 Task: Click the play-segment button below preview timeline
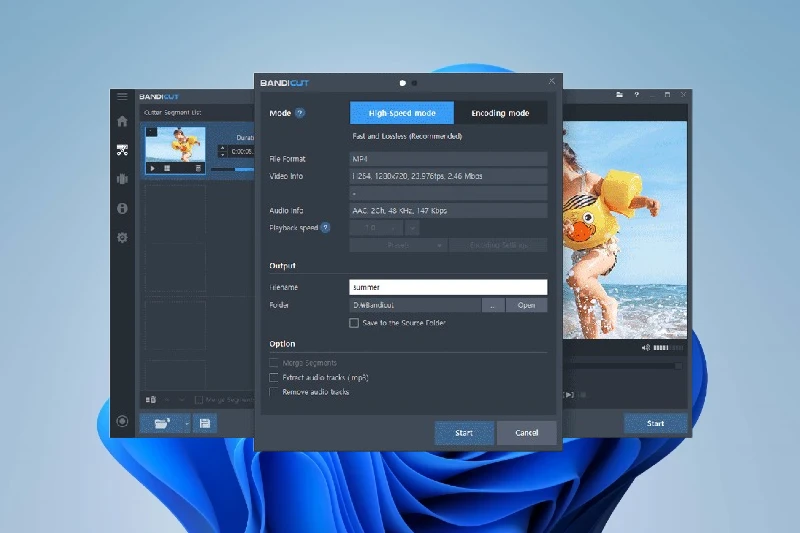coord(569,395)
